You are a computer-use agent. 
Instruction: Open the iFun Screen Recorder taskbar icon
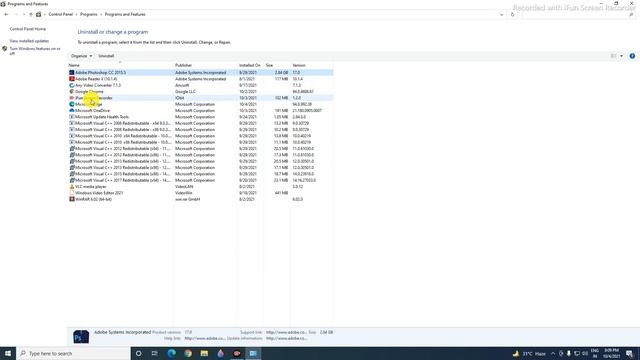pyautogui.click(x=237, y=353)
